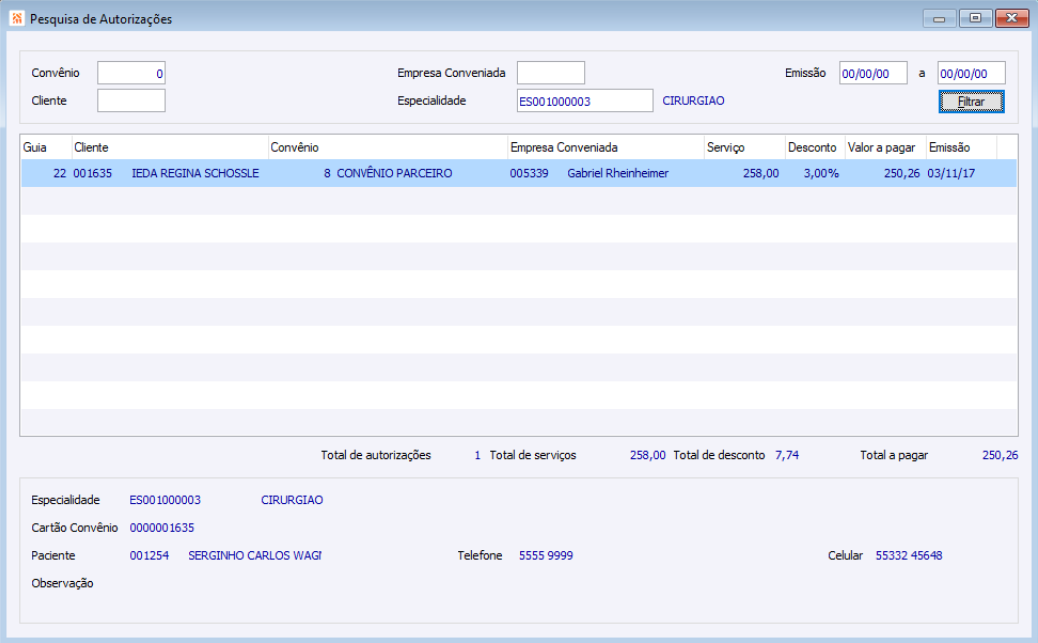Click the Empresa Conveniada column header
1038x643 pixels.
tap(606, 148)
